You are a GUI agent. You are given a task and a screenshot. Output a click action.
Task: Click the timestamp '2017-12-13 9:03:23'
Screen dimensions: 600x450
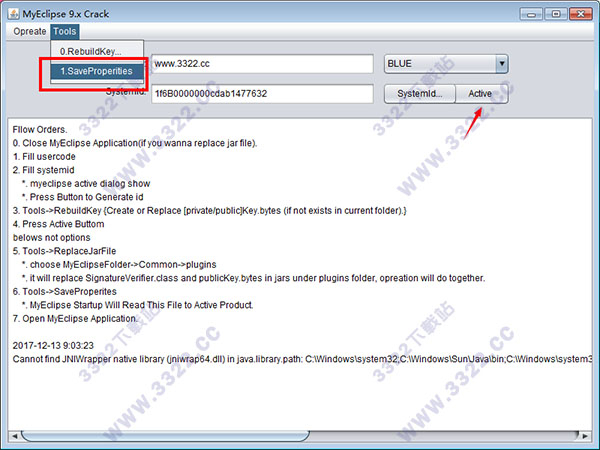click(53, 346)
